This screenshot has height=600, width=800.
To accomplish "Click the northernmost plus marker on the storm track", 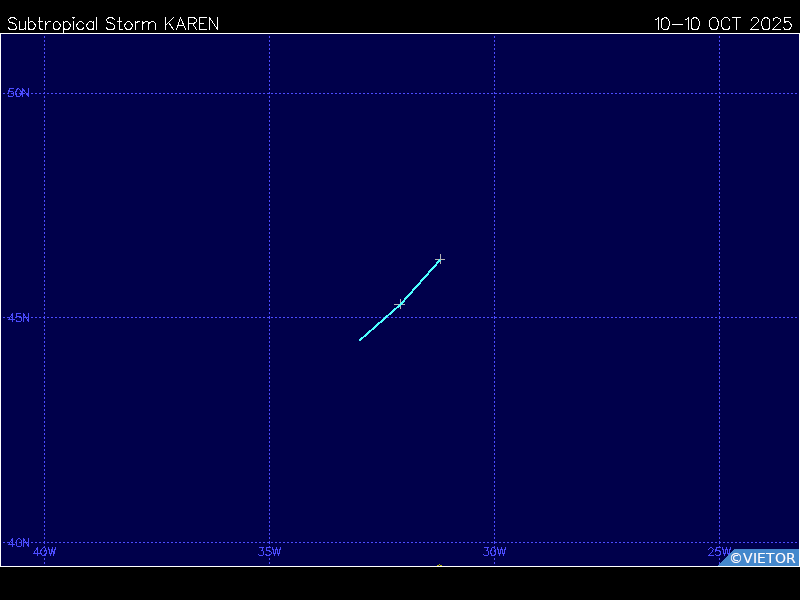I will pyautogui.click(x=439, y=260).
